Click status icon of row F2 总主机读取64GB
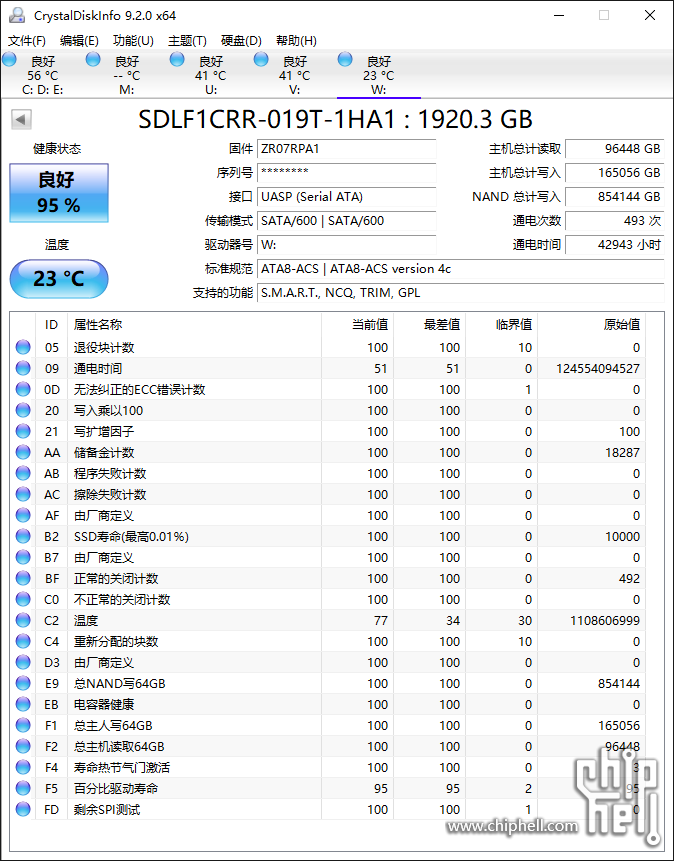674x861 pixels. tap(23, 746)
